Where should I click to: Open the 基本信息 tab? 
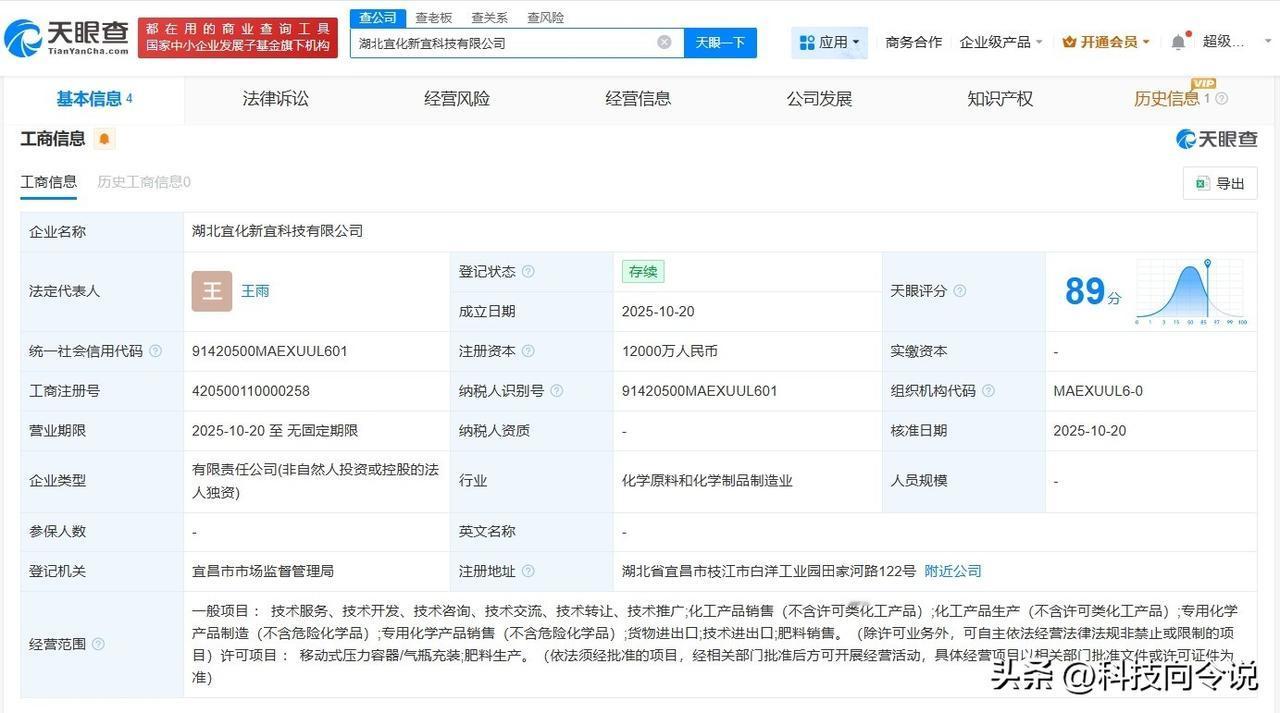point(94,99)
